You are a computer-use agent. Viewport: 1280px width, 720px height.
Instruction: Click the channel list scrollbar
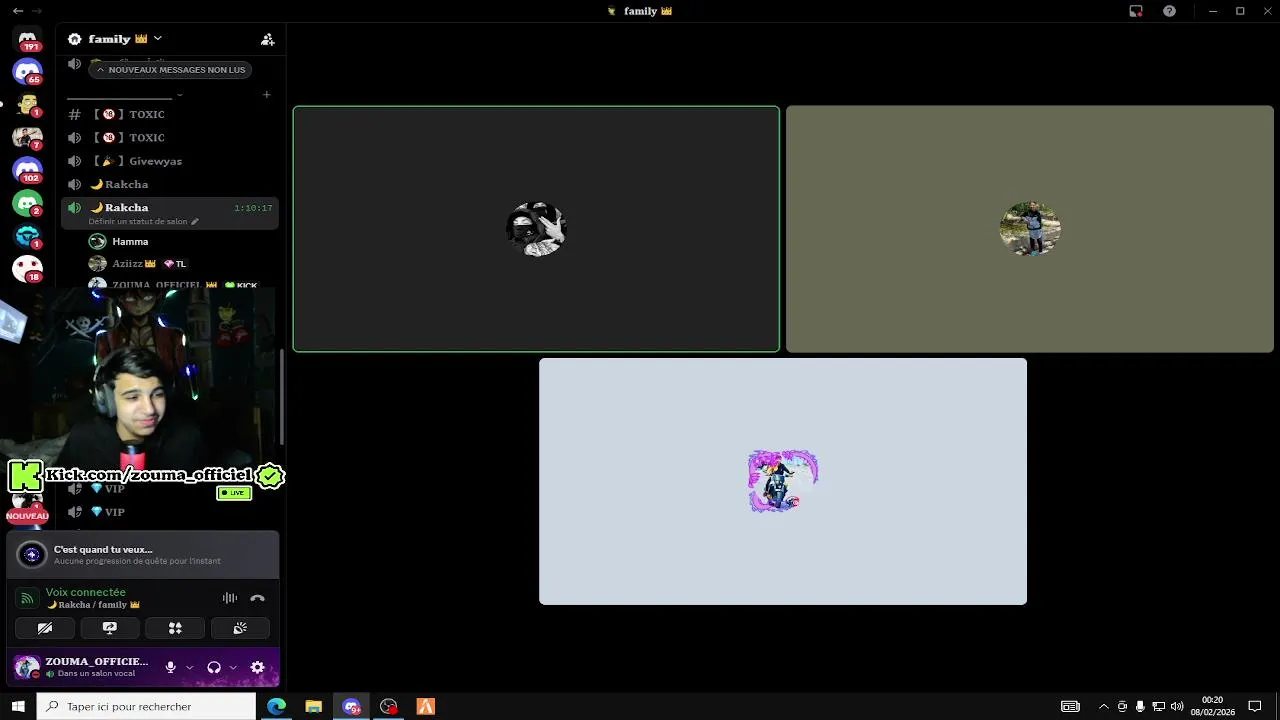tap(283, 397)
